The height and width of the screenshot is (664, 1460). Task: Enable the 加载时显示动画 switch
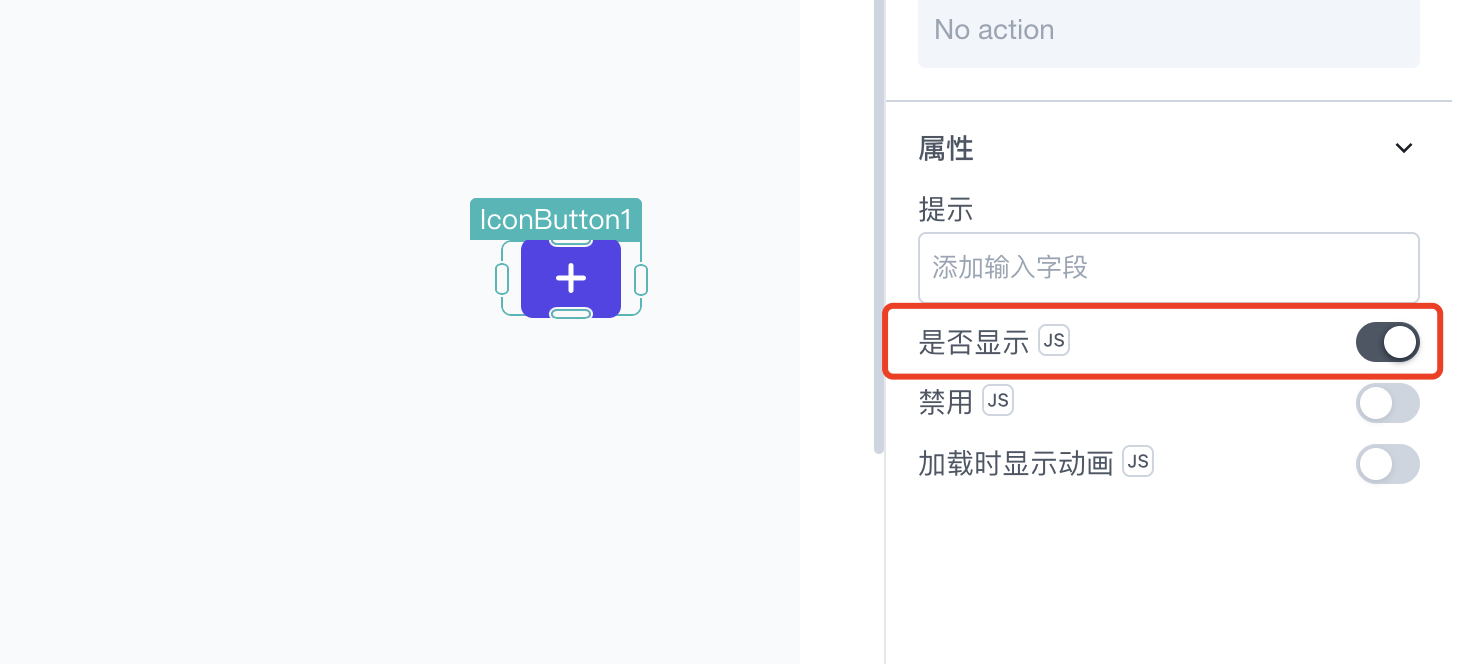tap(1387, 464)
